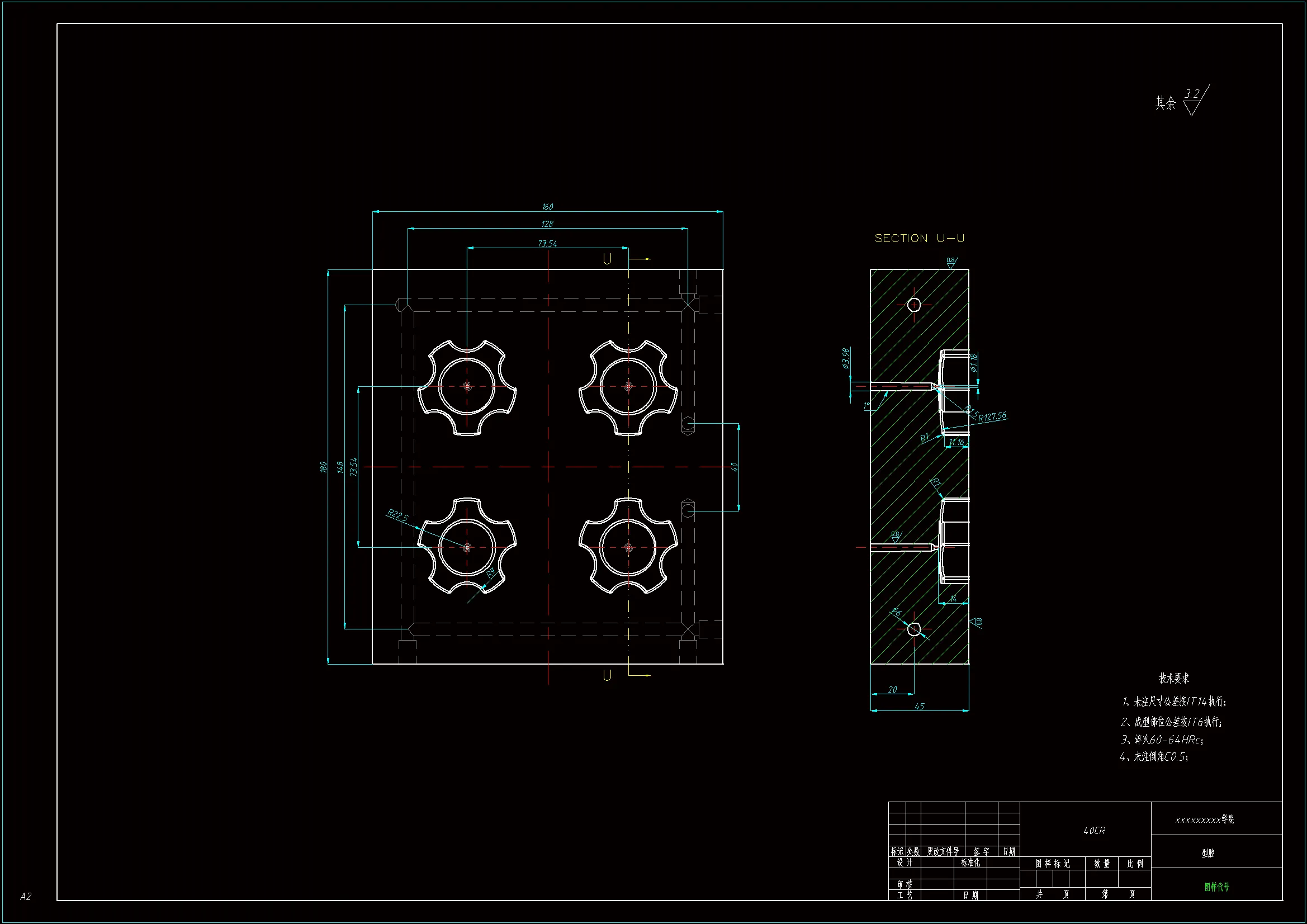Click the SECTION U-U title text
This screenshot has width=1307, height=924.
tap(920, 238)
